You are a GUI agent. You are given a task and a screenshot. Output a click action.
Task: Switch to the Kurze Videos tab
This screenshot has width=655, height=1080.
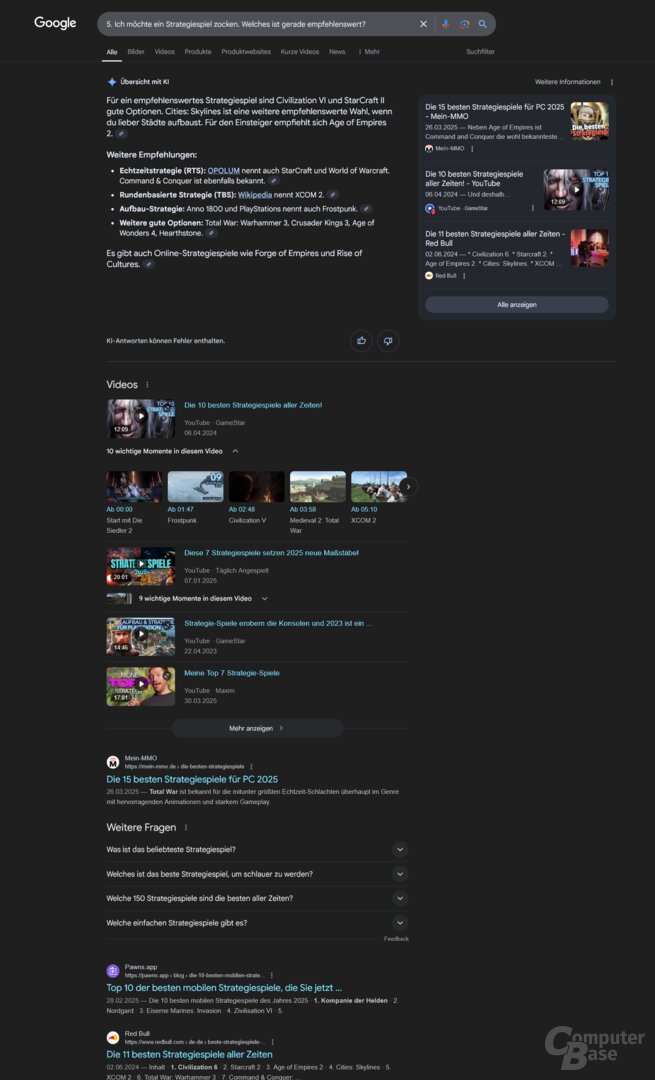[300, 52]
